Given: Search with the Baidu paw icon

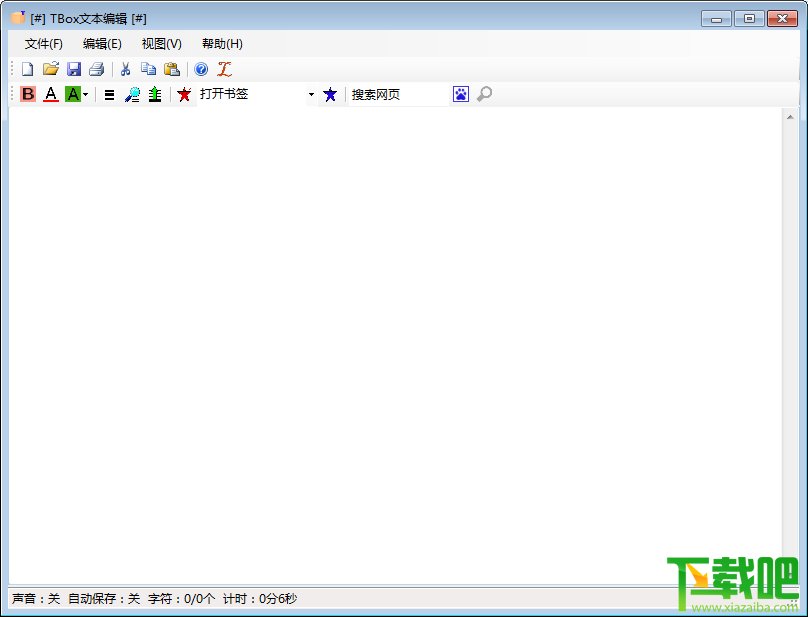Looking at the screenshot, I should click(461, 94).
